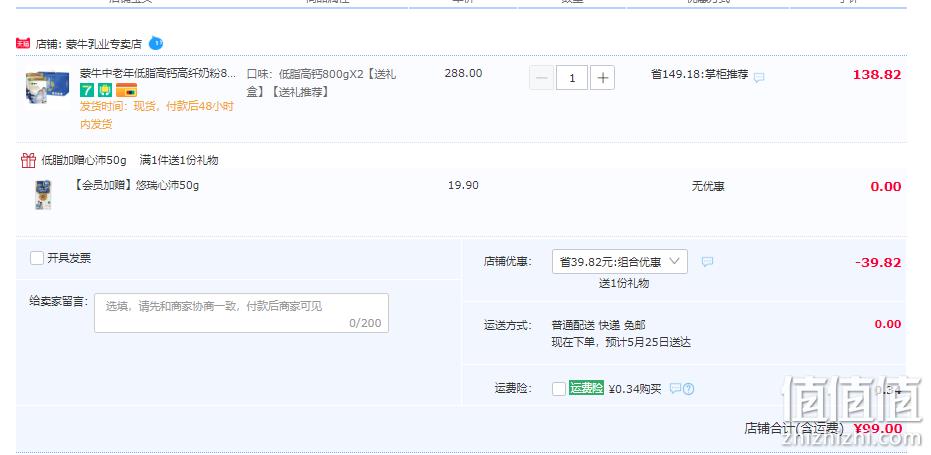This screenshot has width=931, height=455.
Task: Click the quantity input field showing 1
Action: (x=572, y=78)
